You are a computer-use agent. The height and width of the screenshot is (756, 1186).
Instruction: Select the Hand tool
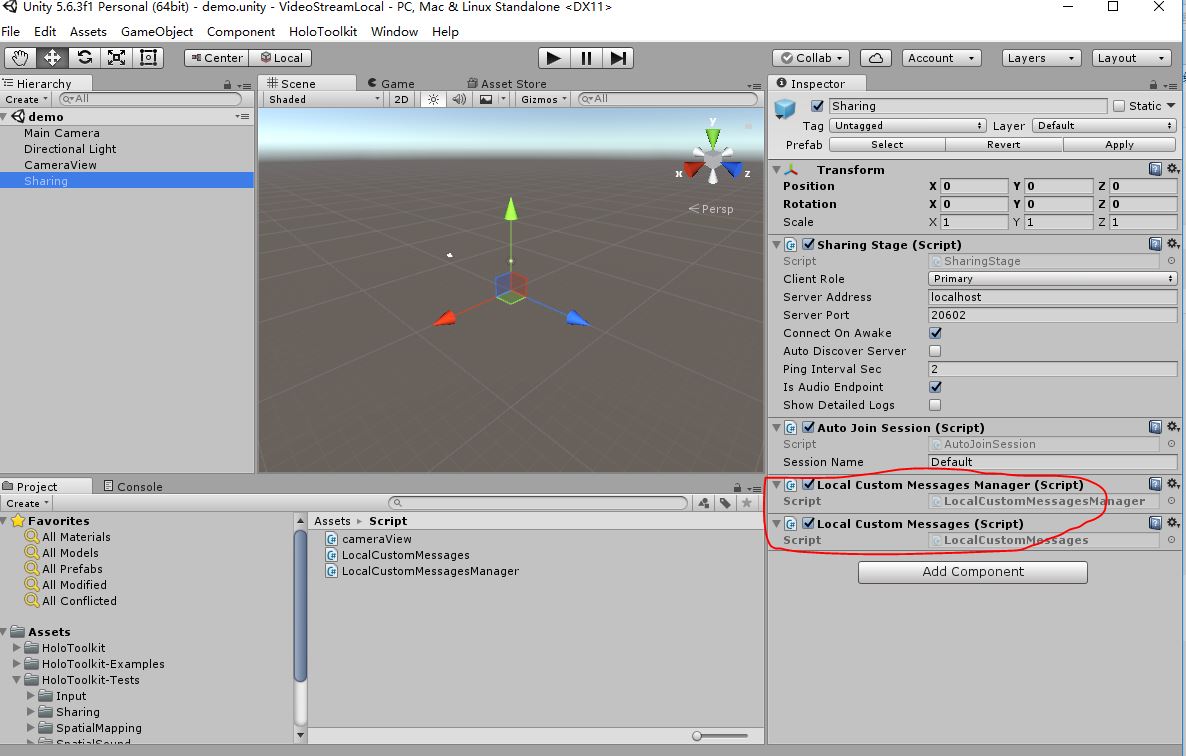coord(20,57)
